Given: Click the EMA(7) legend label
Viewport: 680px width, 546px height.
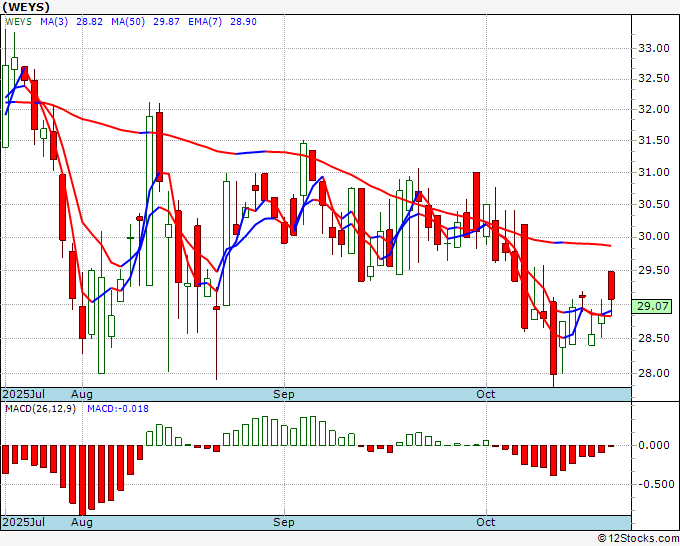Looking at the screenshot, I should (205, 22).
